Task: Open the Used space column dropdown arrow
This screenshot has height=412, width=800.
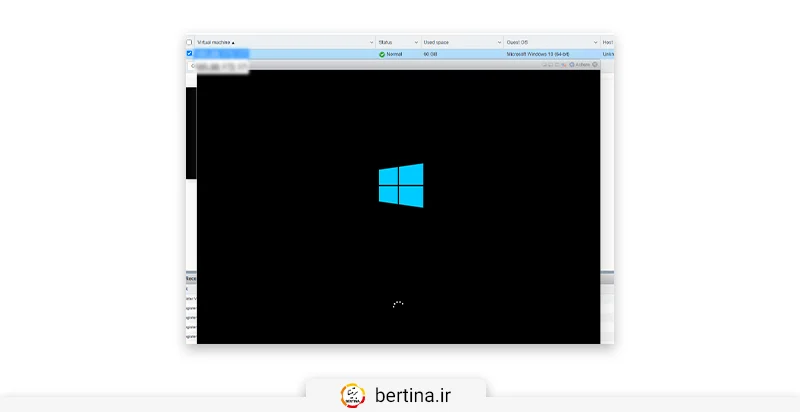Action: (498, 42)
